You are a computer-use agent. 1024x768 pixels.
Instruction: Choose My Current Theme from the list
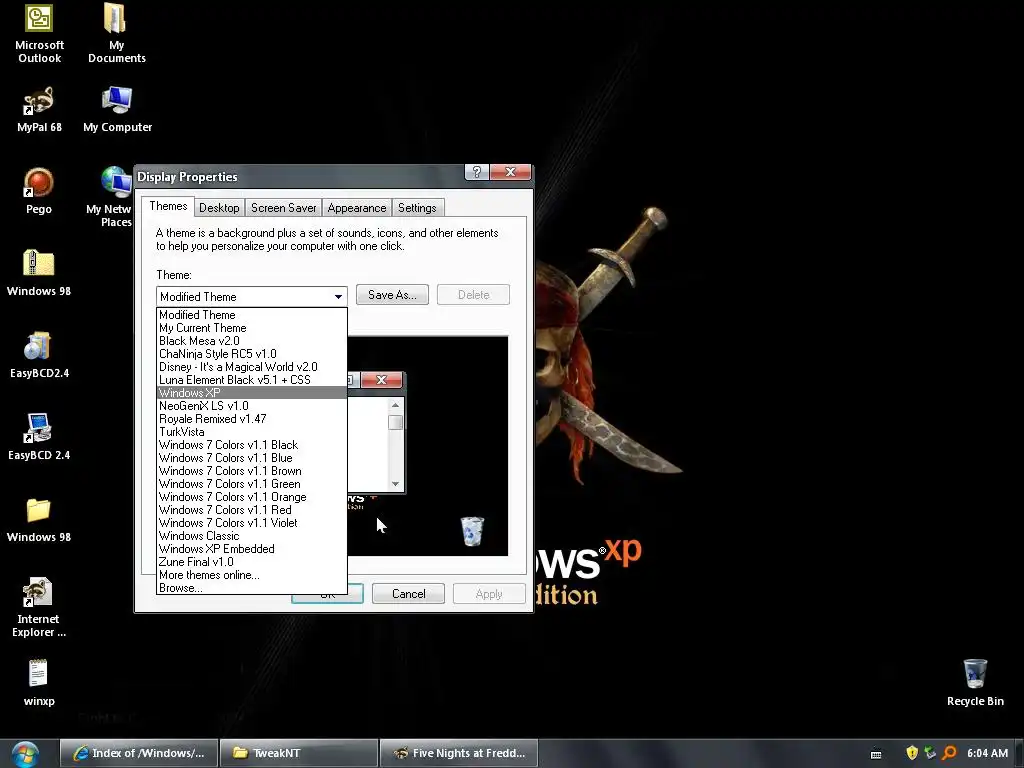[x=251, y=328]
